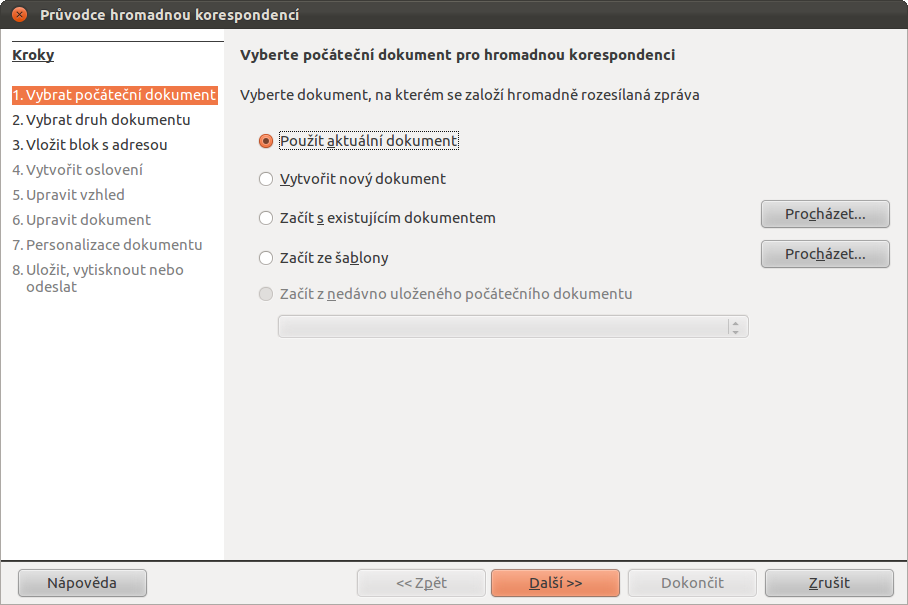Go back with the '<< Zpět' button
This screenshot has height=605, width=908.
[421, 583]
